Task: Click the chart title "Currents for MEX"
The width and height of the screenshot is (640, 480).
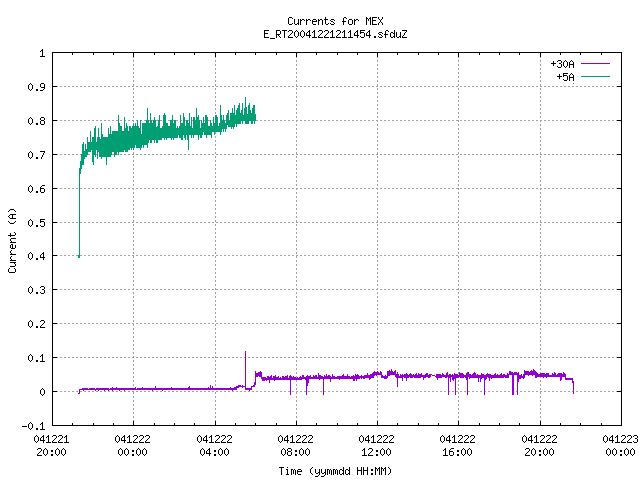Action: click(335, 21)
